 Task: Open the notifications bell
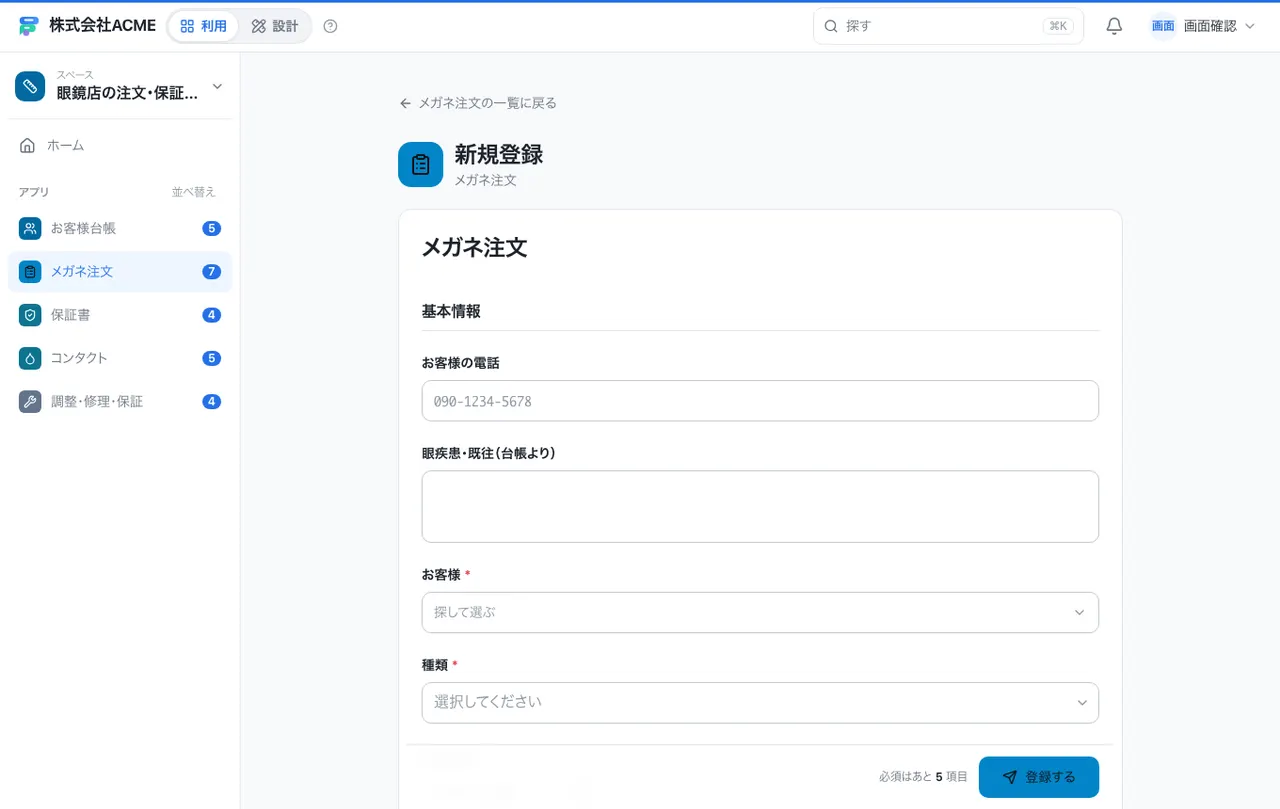pos(1114,26)
